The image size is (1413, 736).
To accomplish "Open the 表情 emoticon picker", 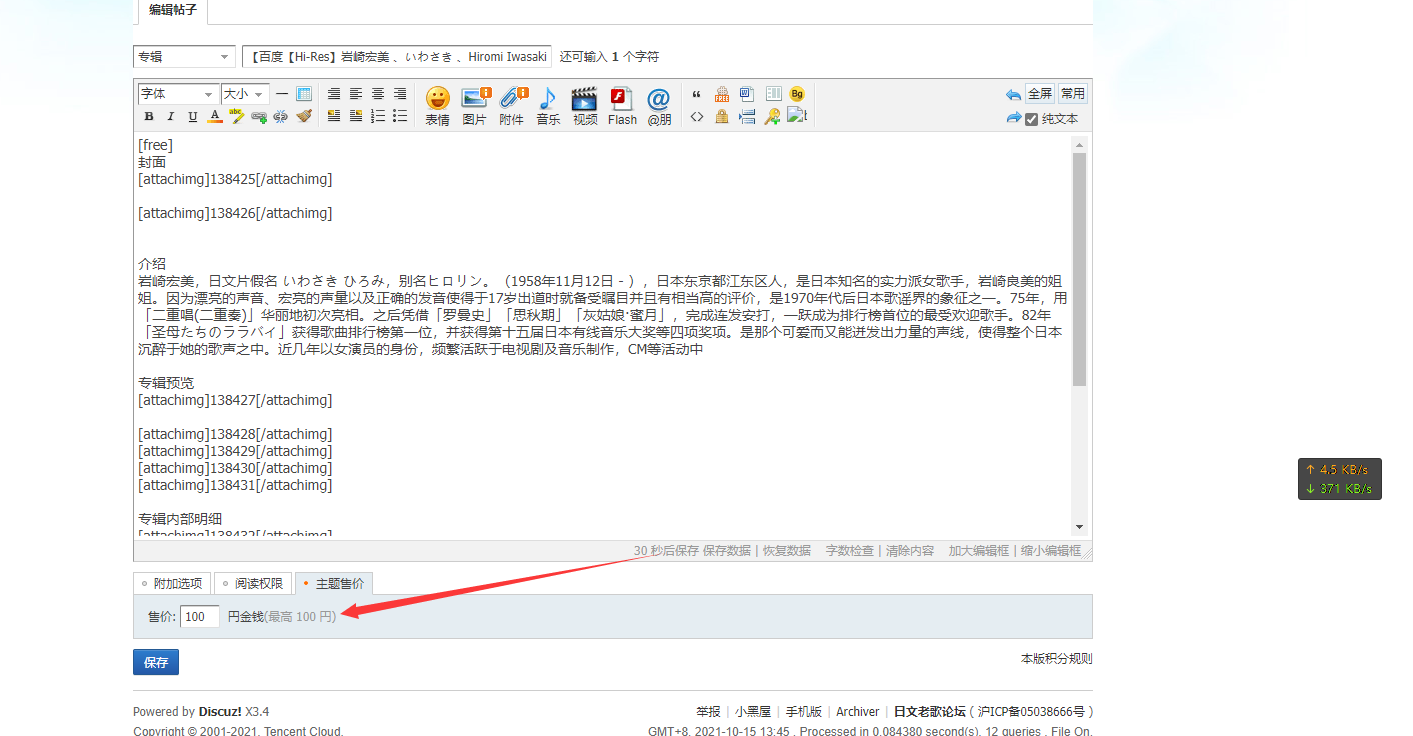I will [x=437, y=106].
